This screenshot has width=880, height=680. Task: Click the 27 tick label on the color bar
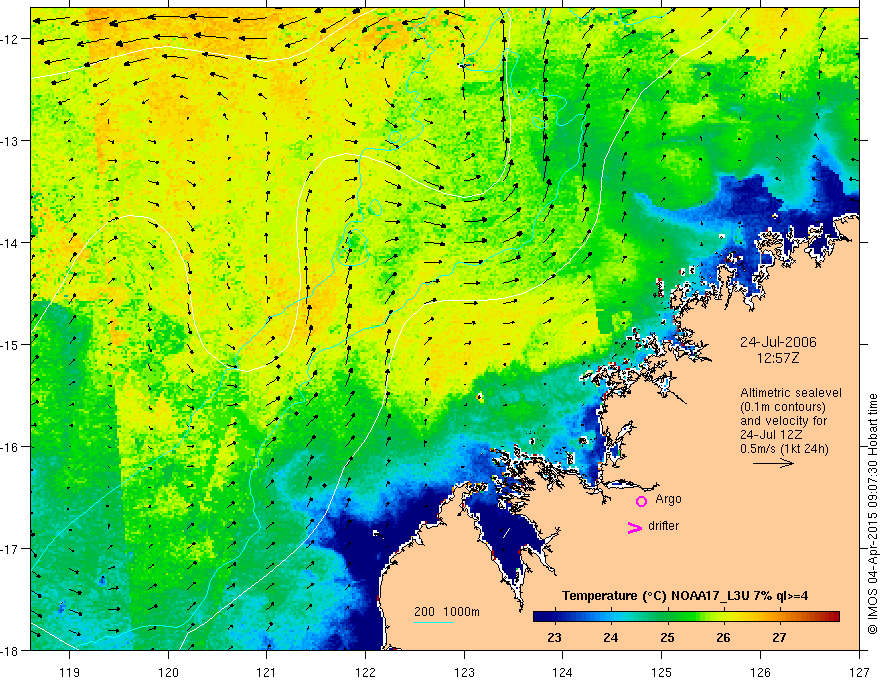click(779, 637)
